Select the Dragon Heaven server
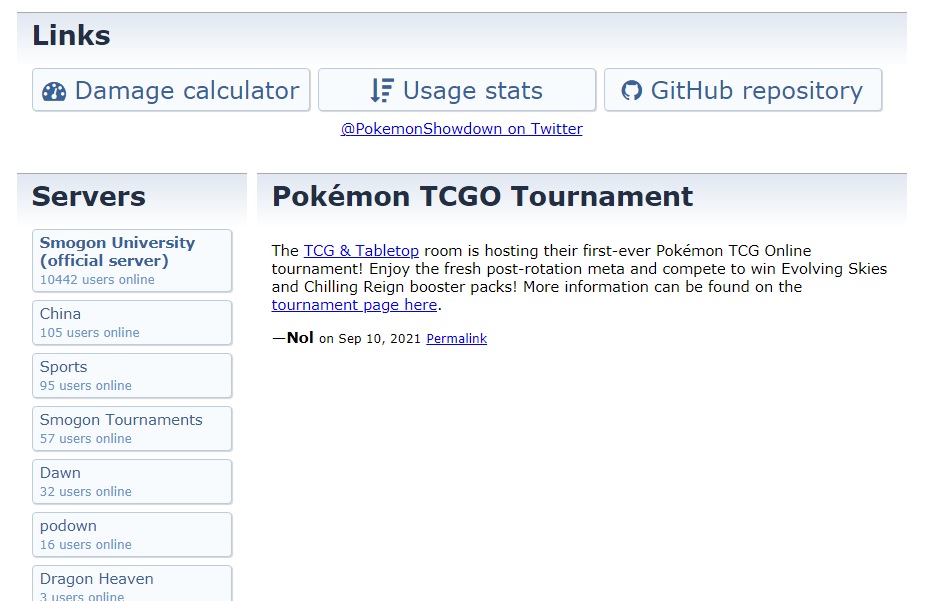 pos(132,584)
